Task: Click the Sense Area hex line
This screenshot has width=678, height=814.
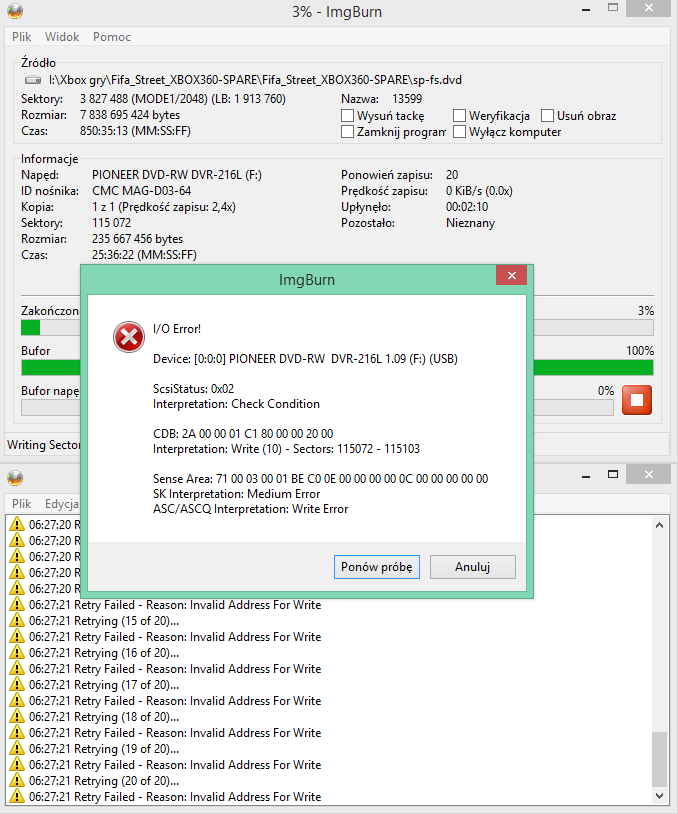Action: [x=320, y=479]
